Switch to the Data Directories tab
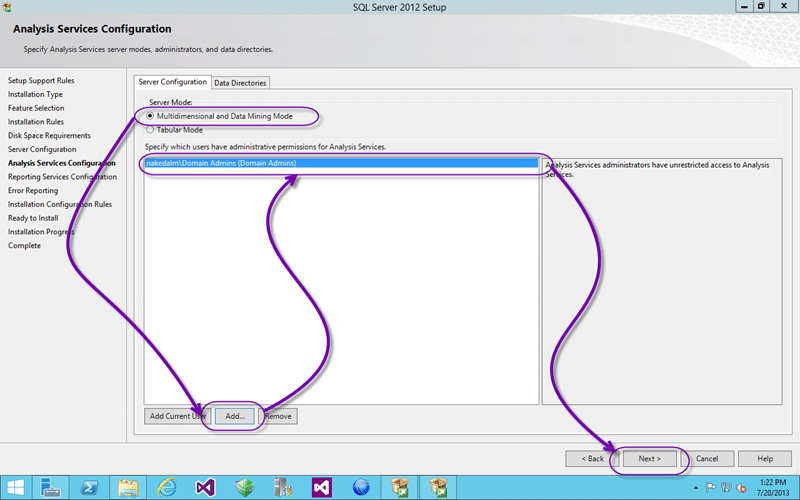Image resolution: width=800 pixels, height=500 pixels. pyautogui.click(x=240, y=83)
